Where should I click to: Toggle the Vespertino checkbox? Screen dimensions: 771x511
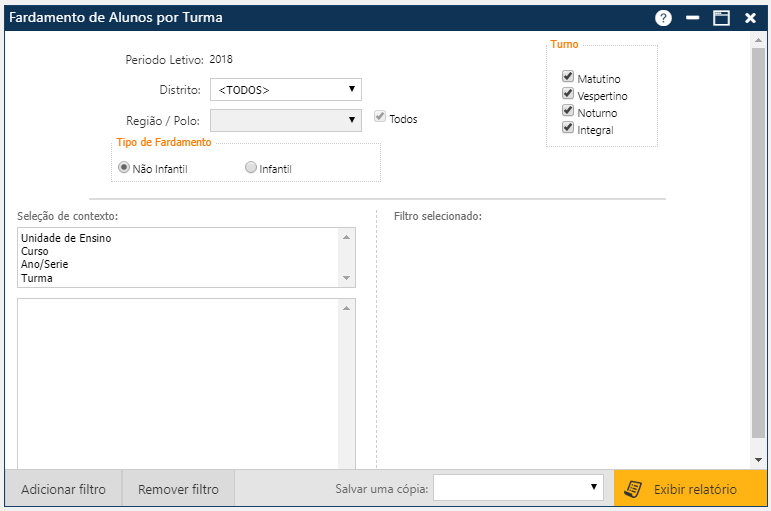(568, 94)
